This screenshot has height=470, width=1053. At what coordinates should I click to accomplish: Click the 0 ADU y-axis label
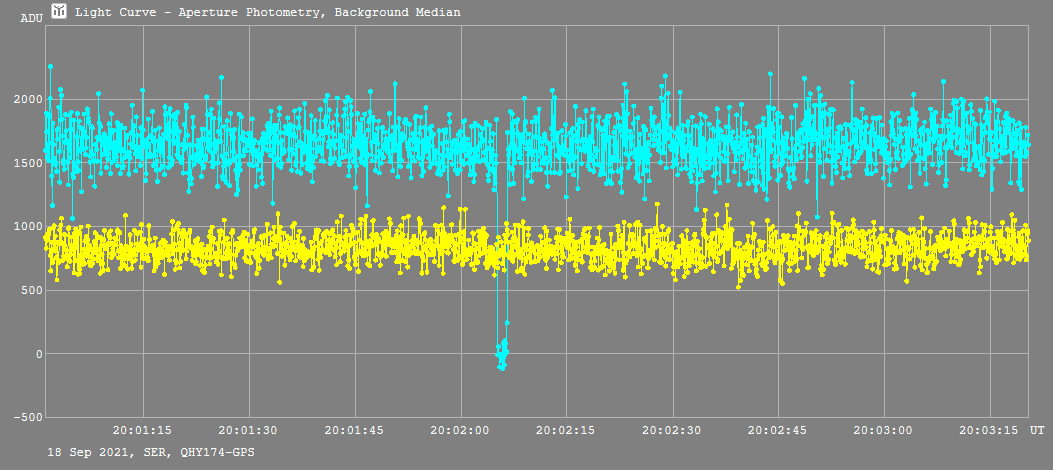click(38, 354)
